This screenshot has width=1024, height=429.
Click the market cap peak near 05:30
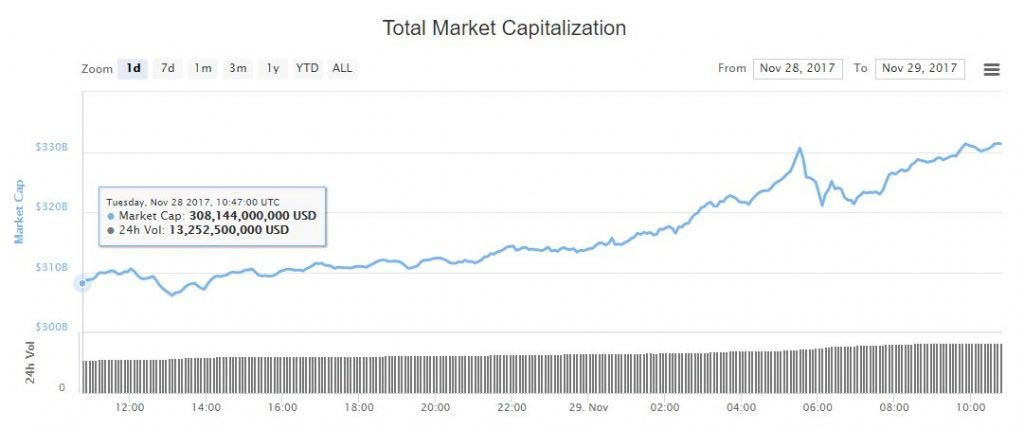pos(800,149)
